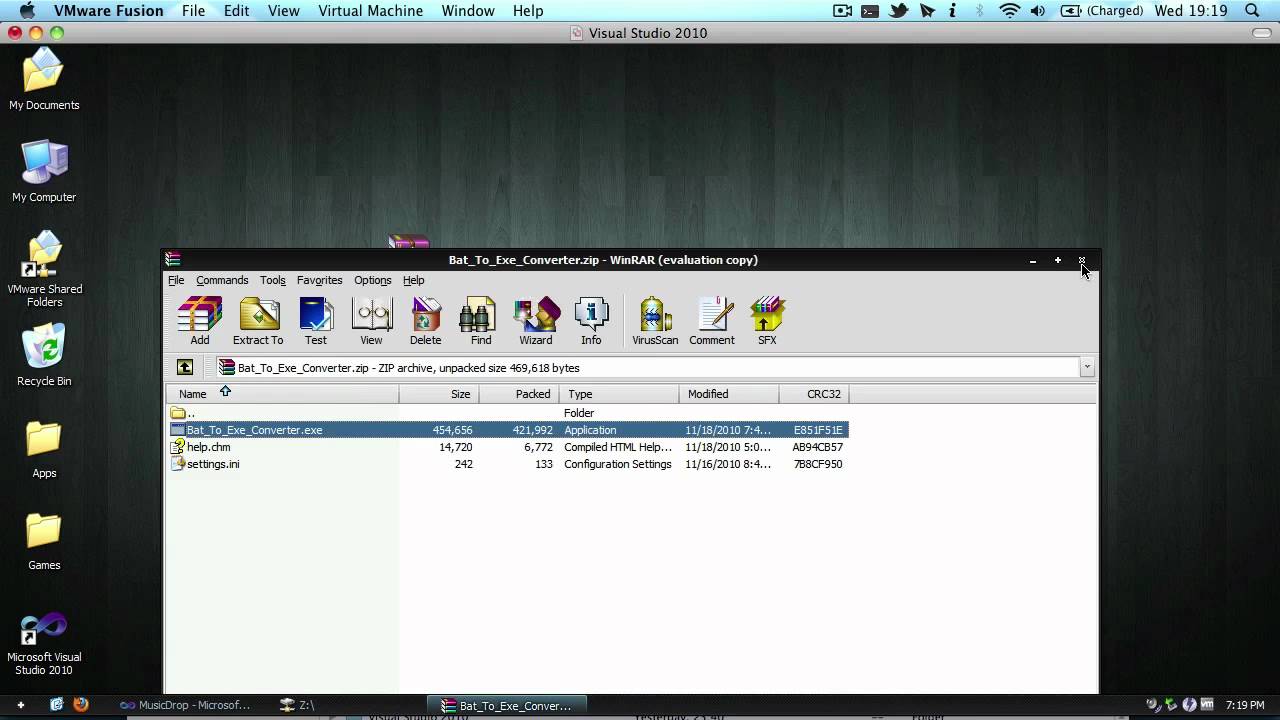The height and width of the screenshot is (720, 1280).
Task: Click the 454,656 size value
Action: coord(452,430)
